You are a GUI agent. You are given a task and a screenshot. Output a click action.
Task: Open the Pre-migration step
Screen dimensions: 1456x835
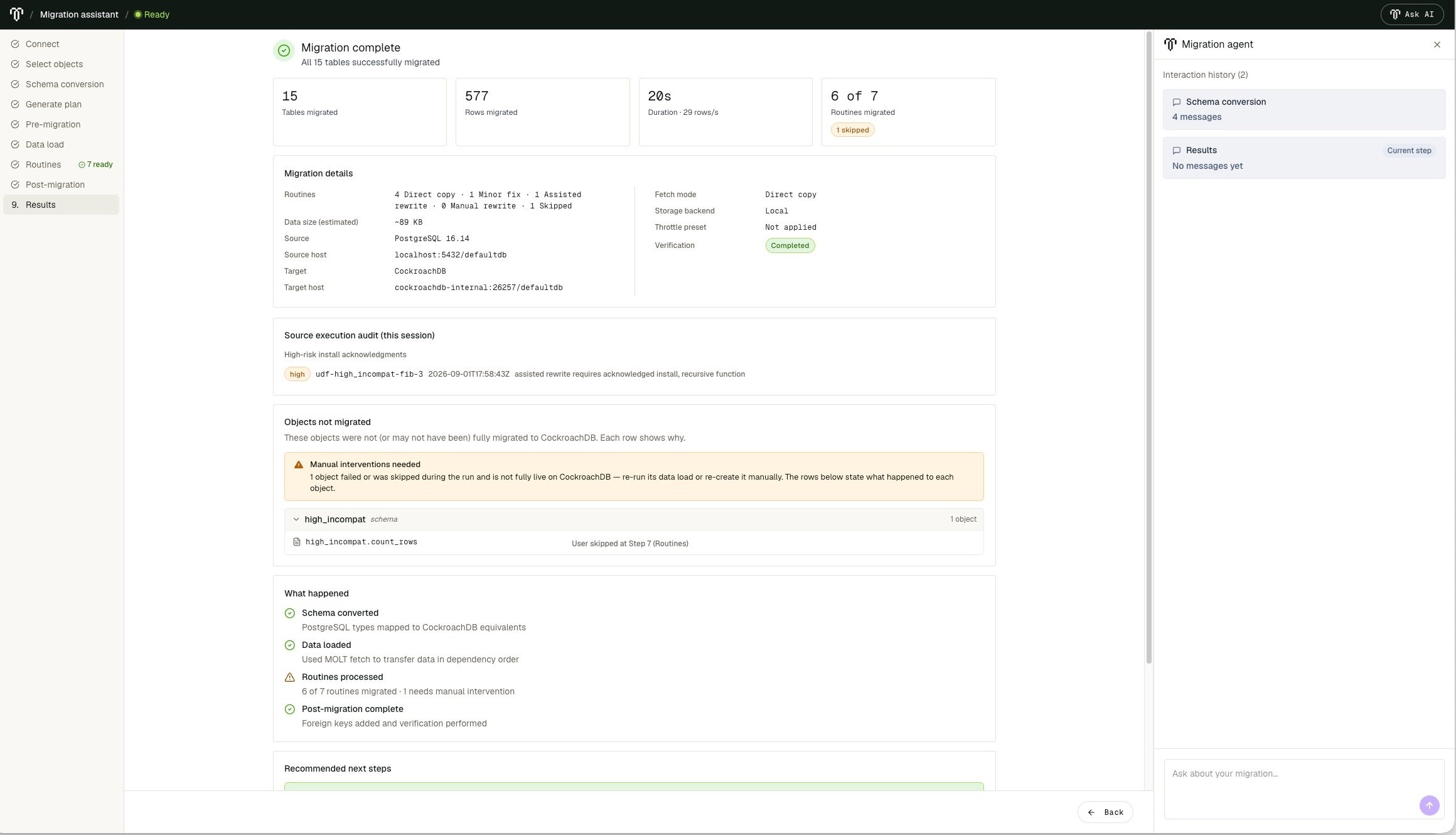pyautogui.click(x=61, y=124)
